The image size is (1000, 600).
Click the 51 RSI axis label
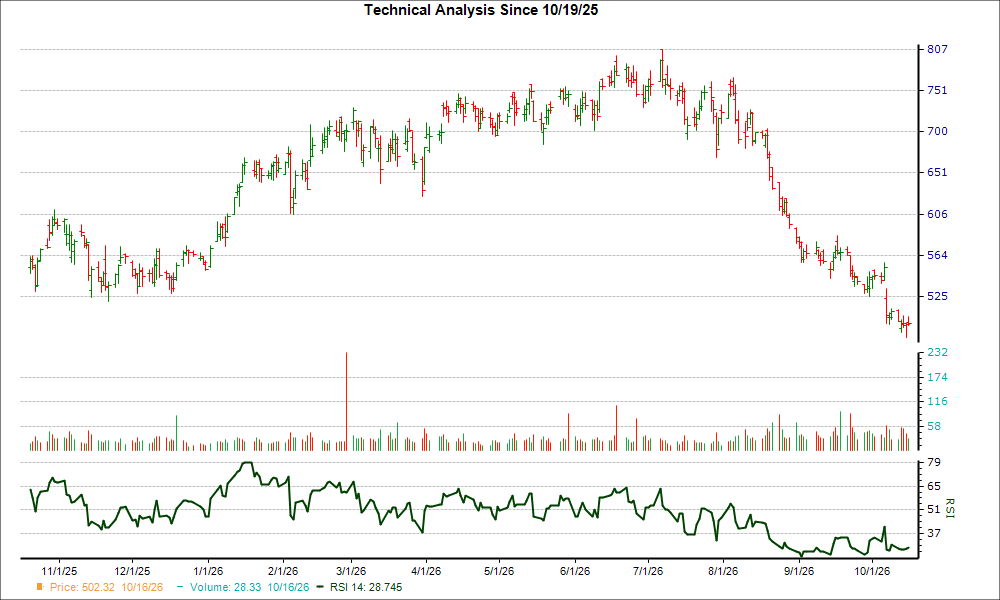tap(934, 509)
